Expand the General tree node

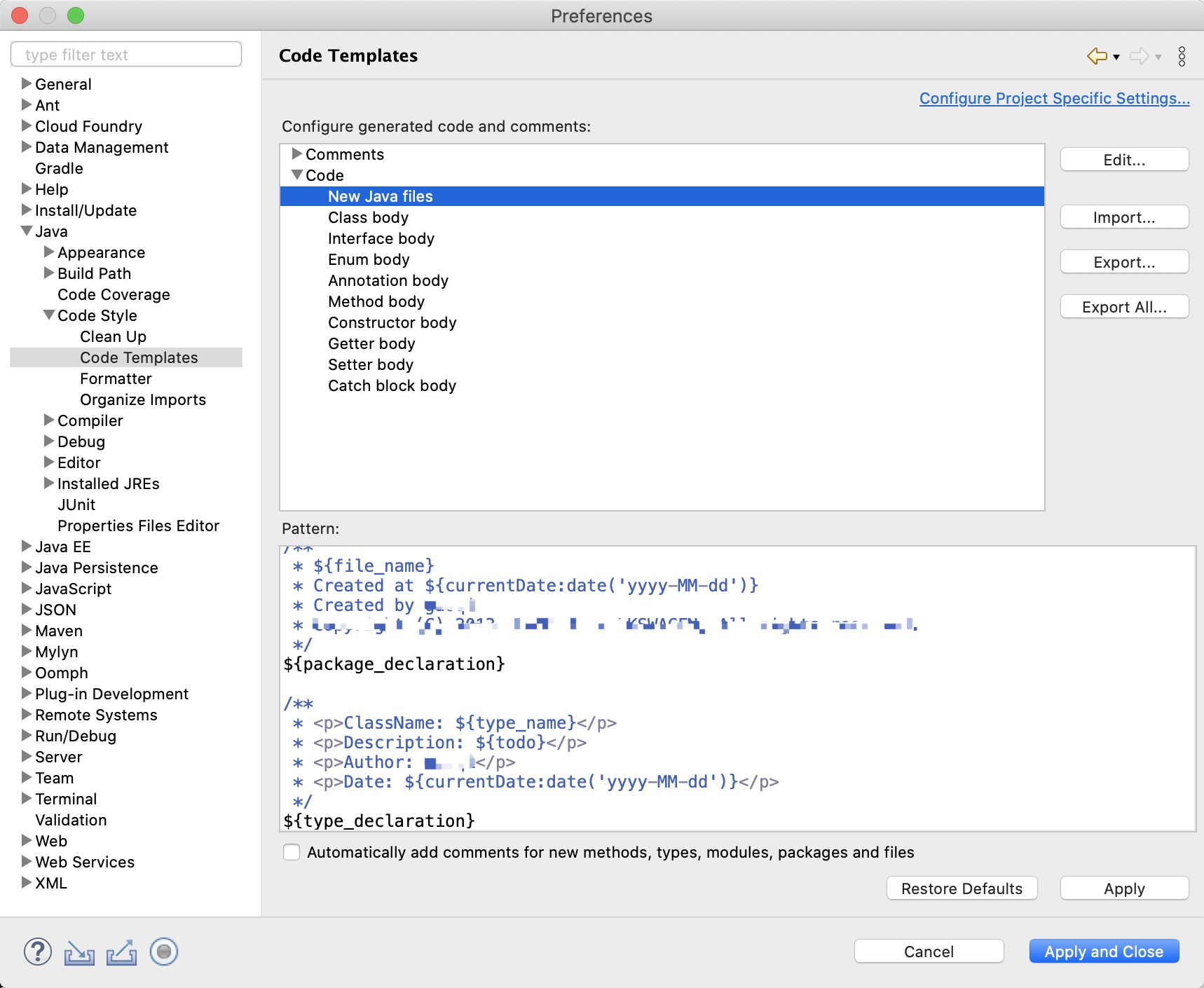coord(27,83)
